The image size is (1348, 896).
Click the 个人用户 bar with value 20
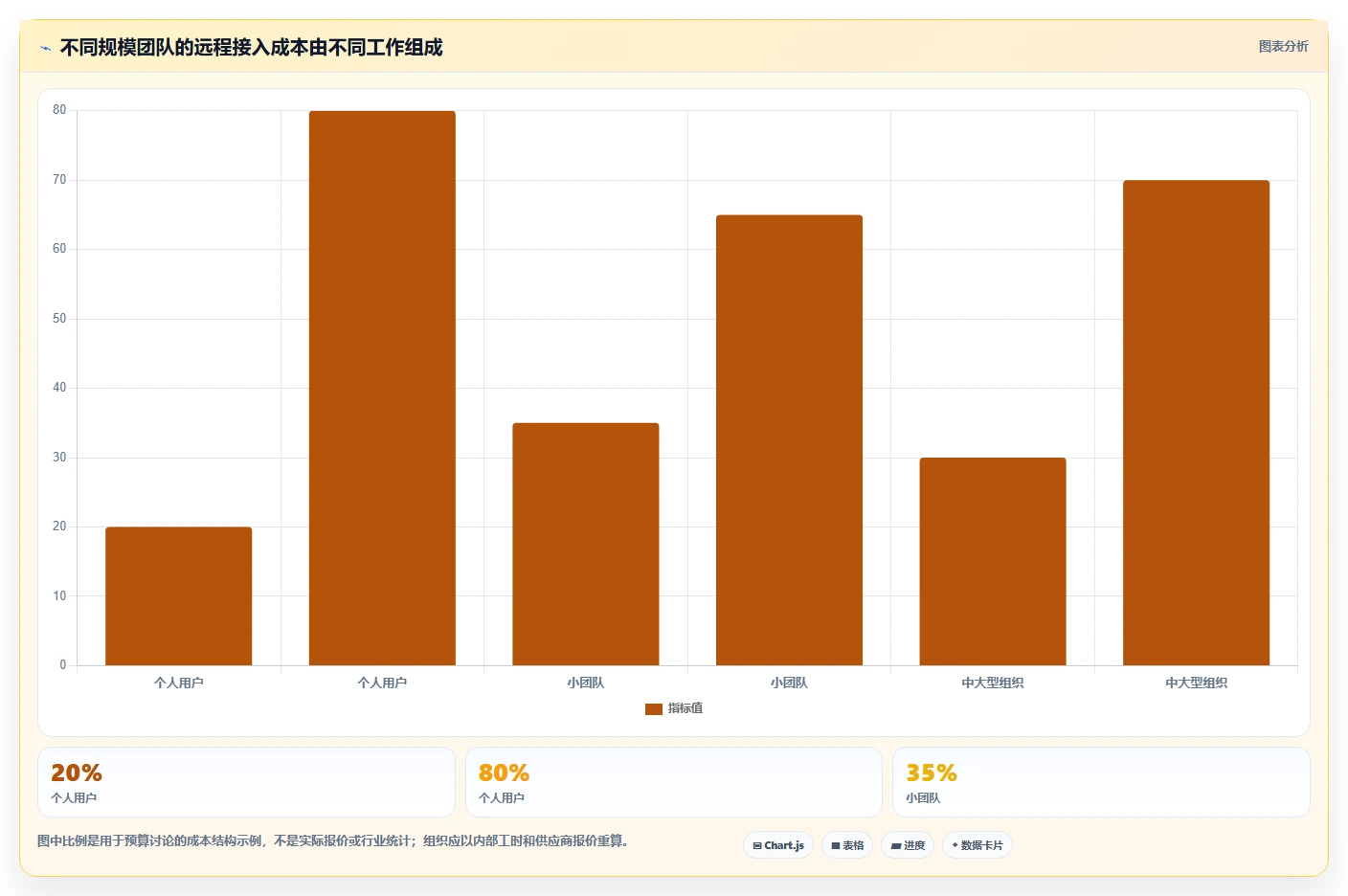(179, 595)
